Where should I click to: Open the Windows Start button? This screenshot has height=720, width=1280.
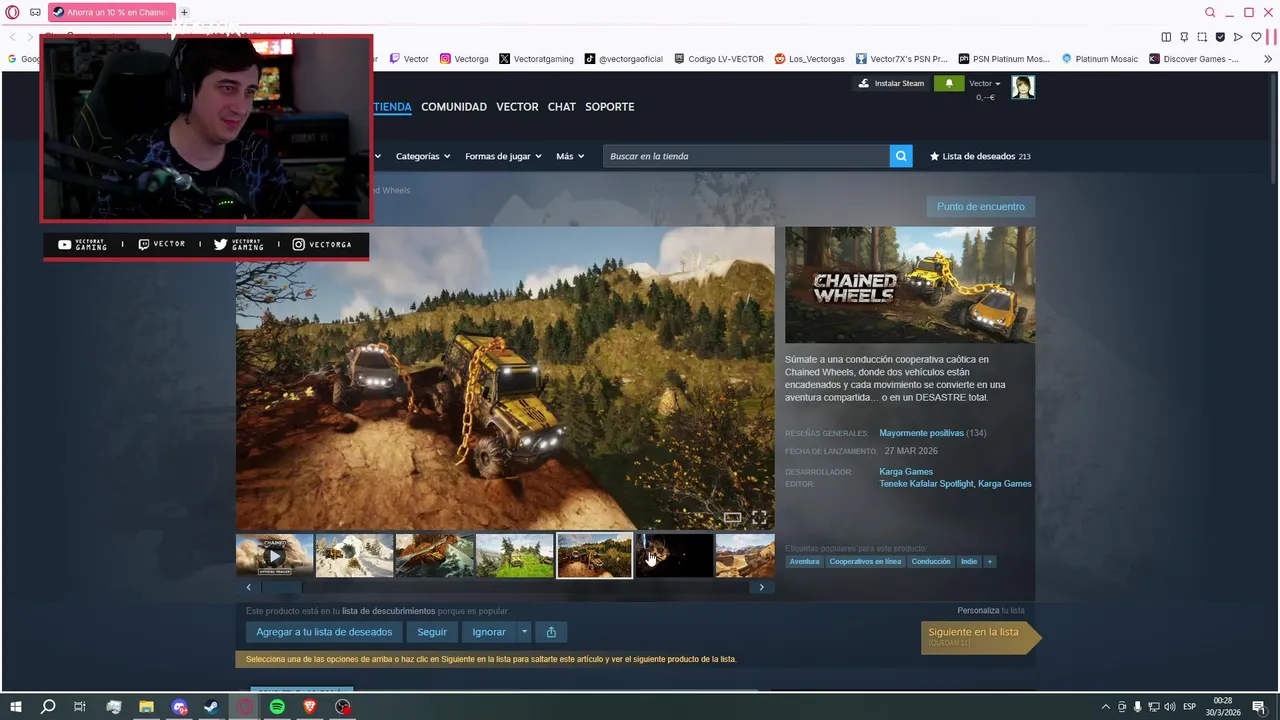[x=15, y=707]
